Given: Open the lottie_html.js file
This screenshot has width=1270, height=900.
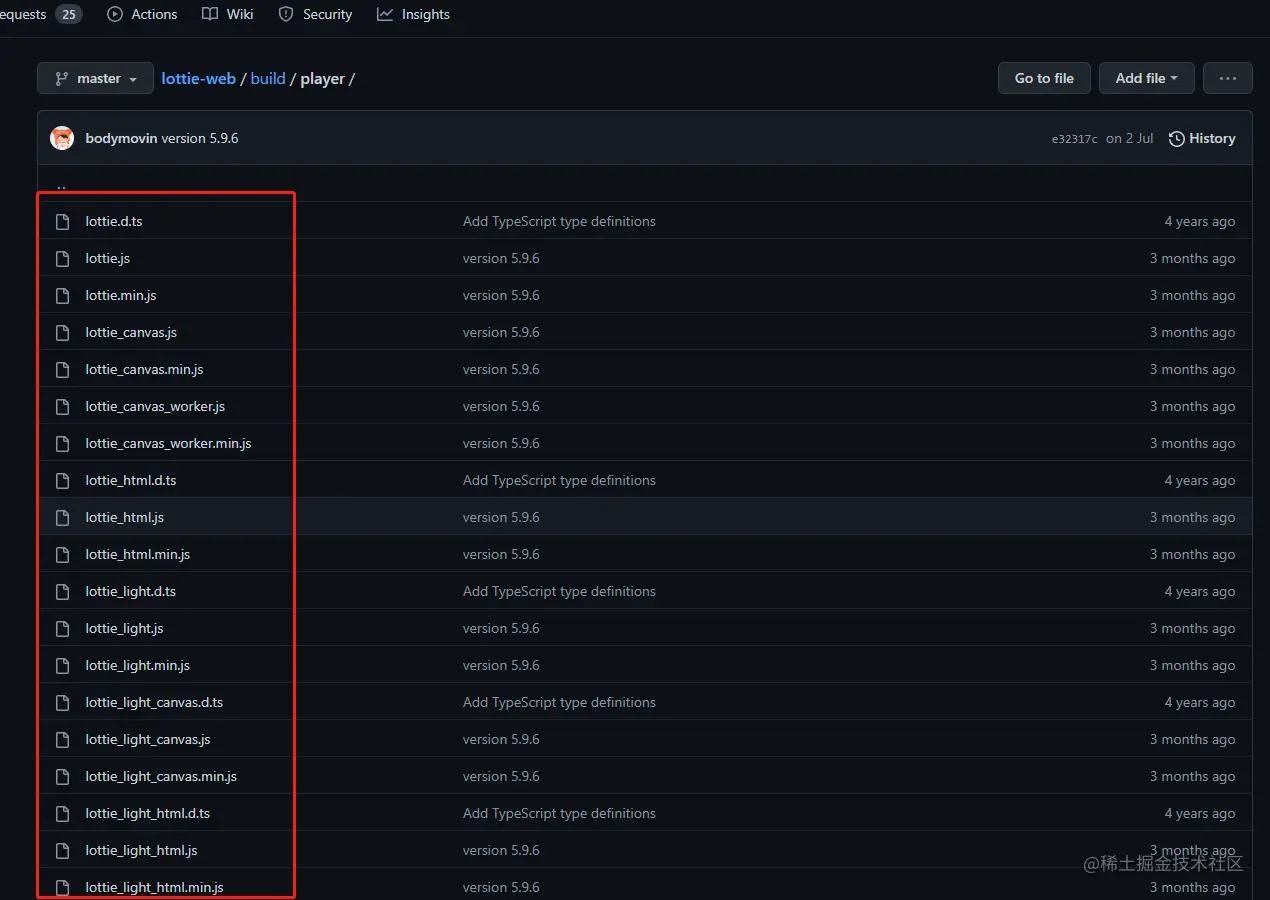Looking at the screenshot, I should (125, 517).
